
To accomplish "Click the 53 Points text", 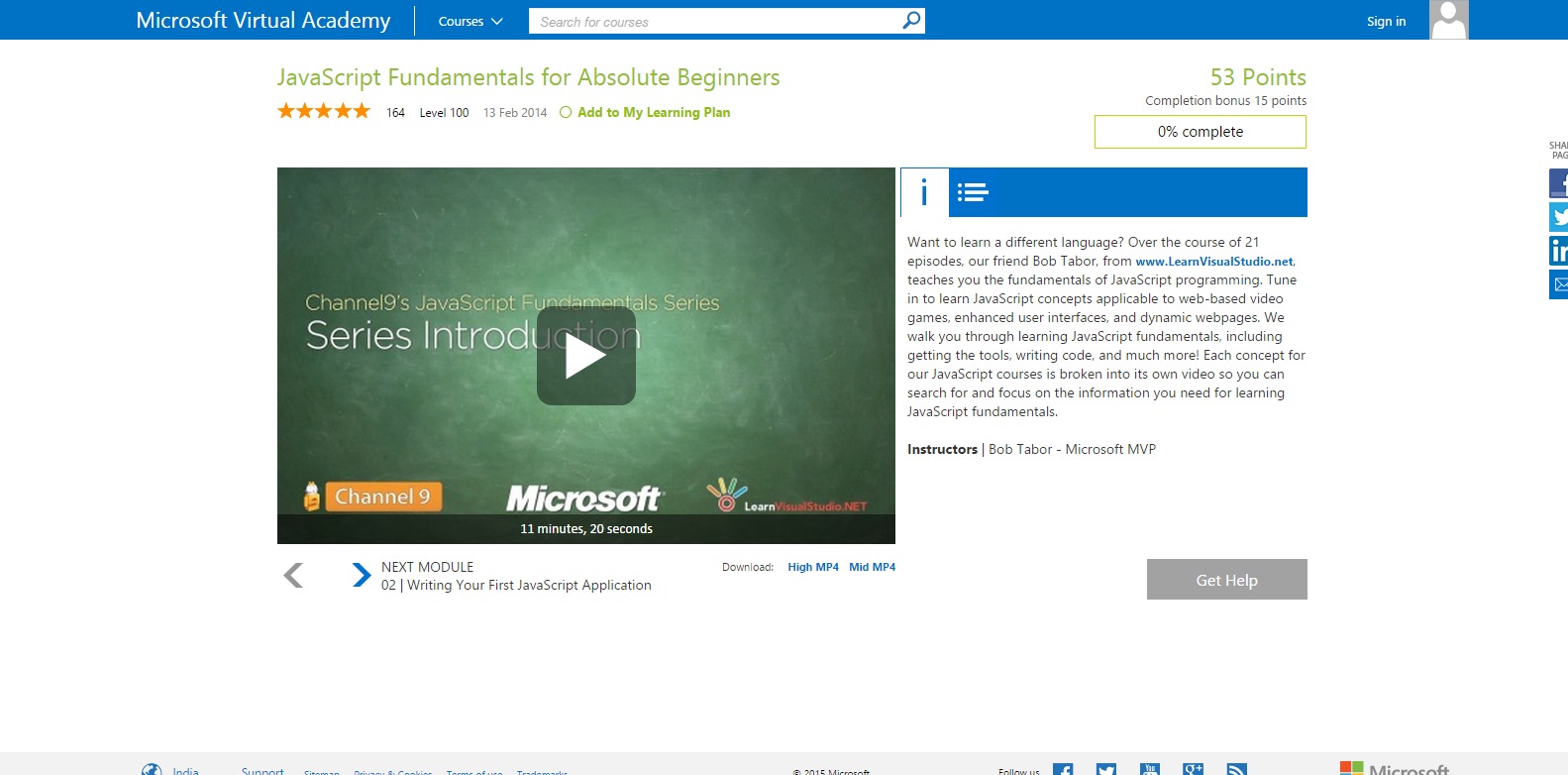I will [1258, 77].
